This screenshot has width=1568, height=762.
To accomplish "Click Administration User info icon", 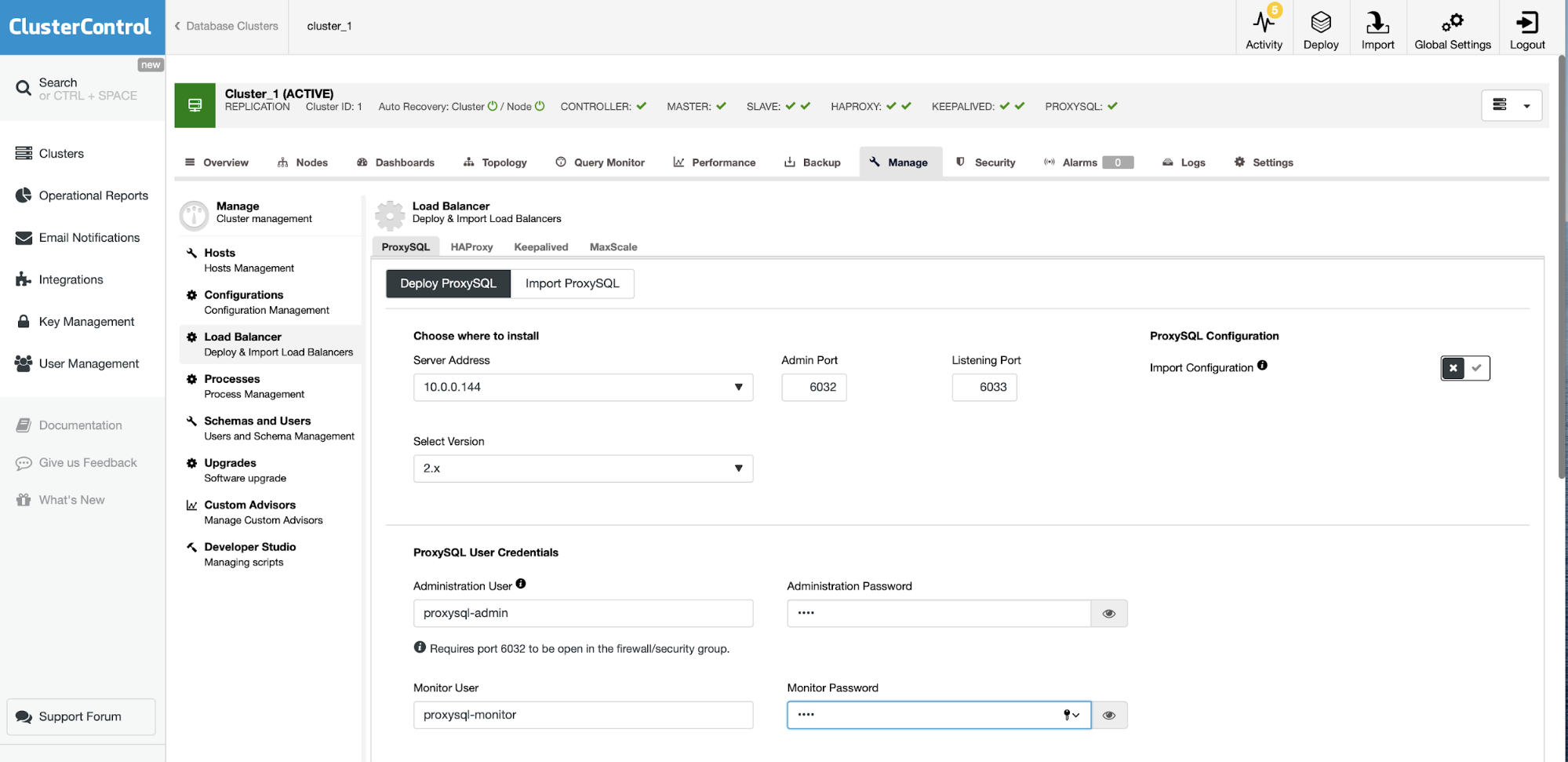I will tap(521, 584).
